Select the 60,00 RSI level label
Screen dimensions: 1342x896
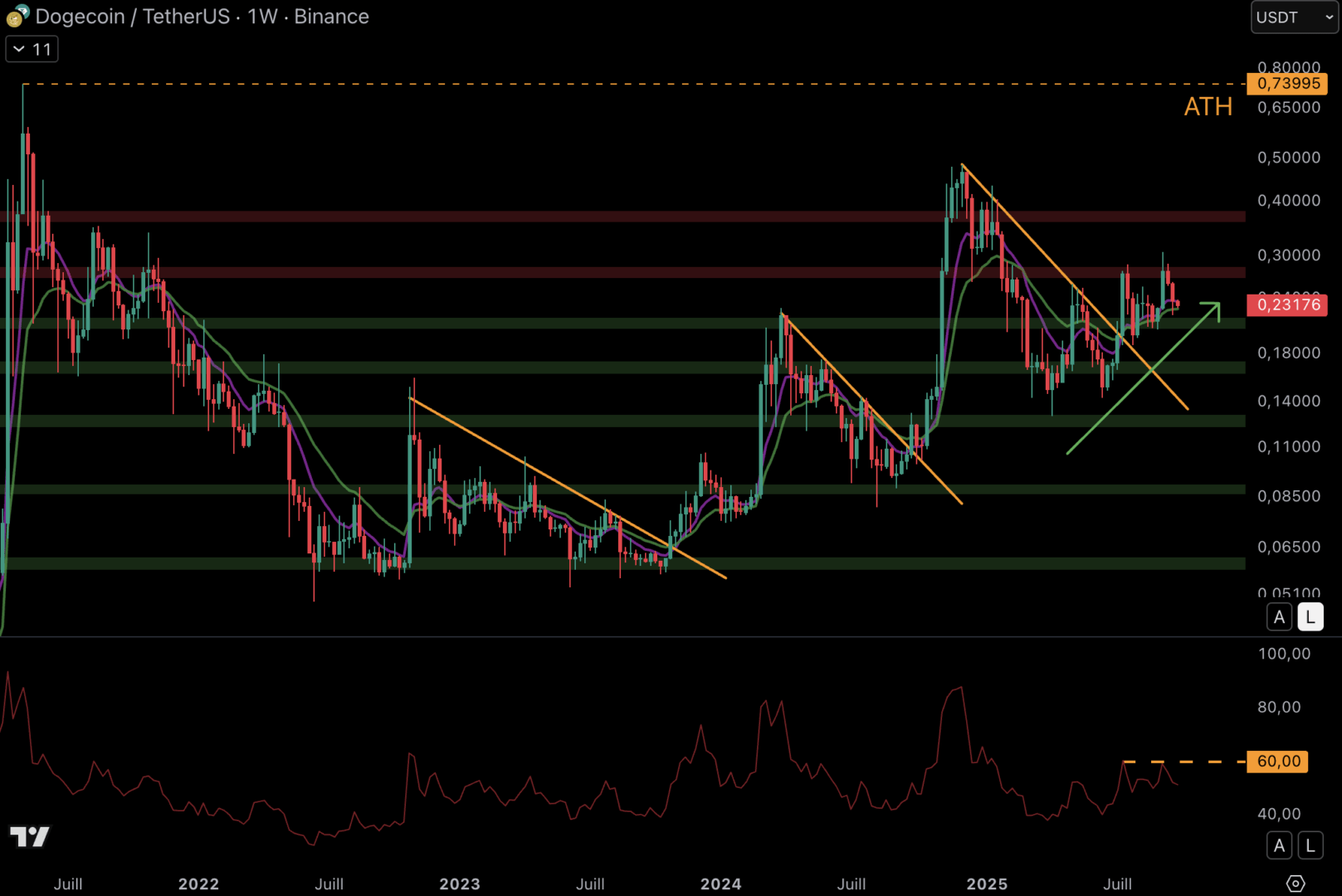pos(1278,762)
